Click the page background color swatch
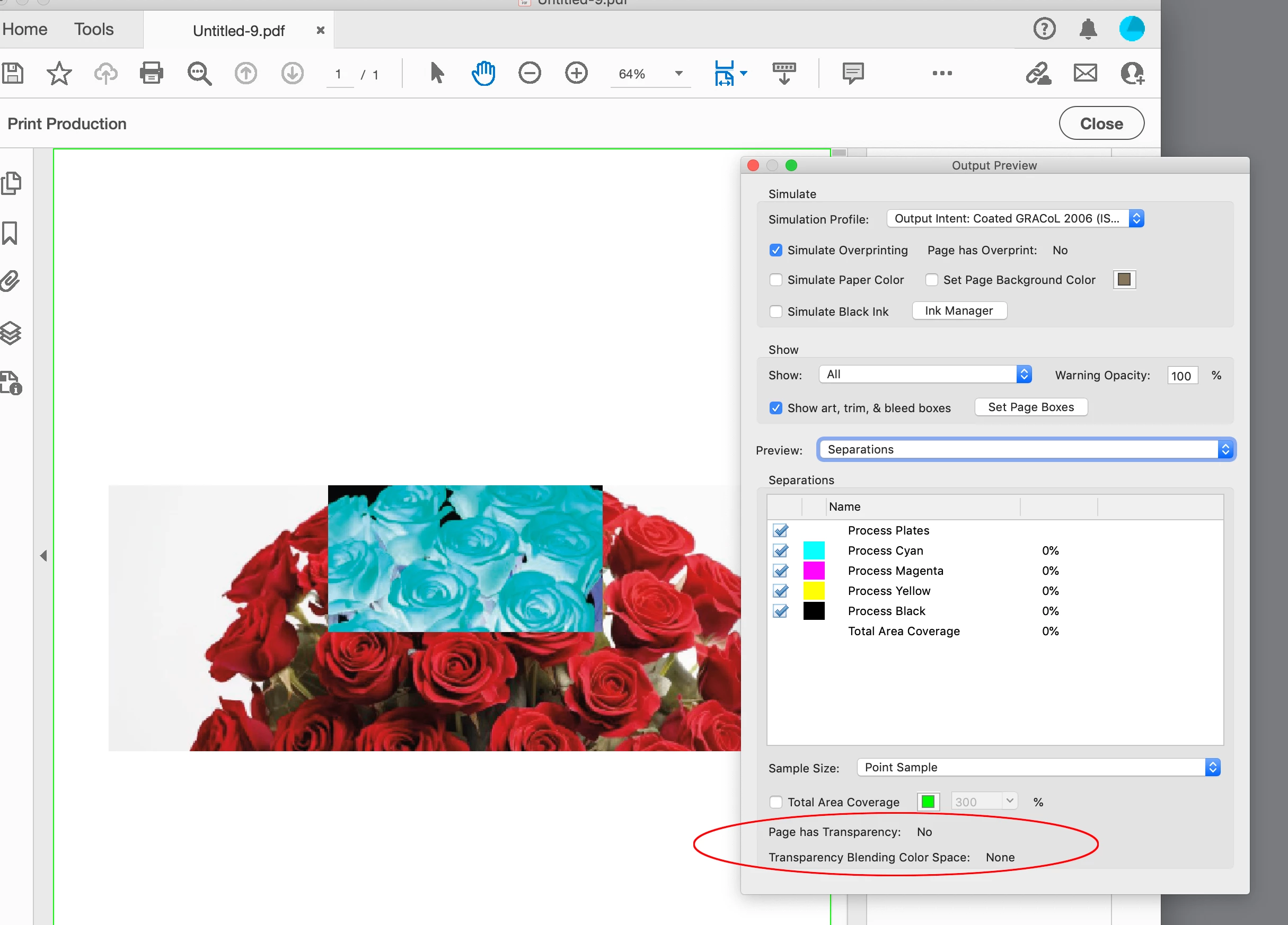This screenshot has height=925, width=1288. point(1124,280)
